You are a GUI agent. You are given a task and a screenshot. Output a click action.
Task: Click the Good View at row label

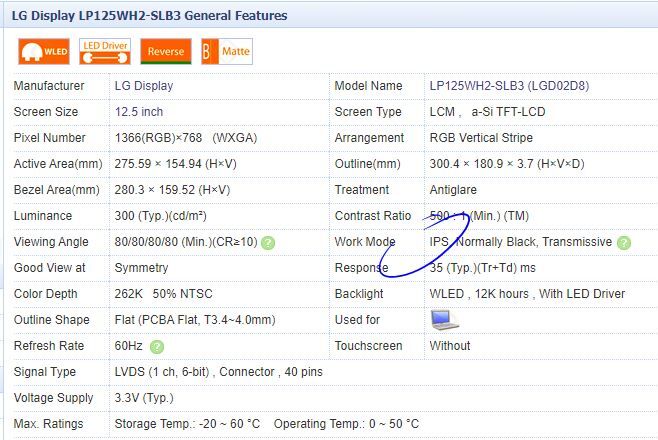point(49,268)
